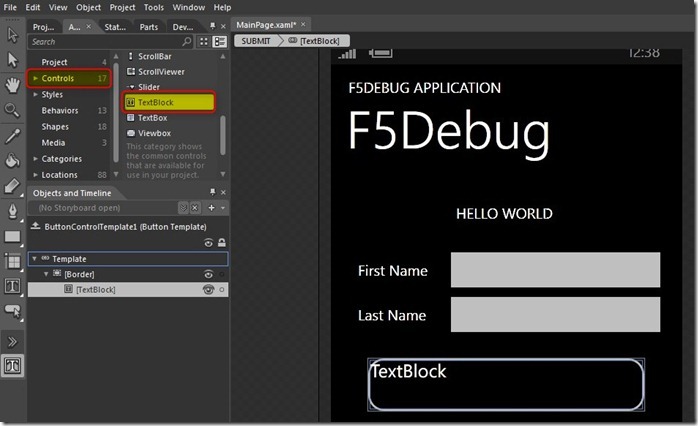Open the Tools menu
Viewport: 698px width, 426px height.
[154, 8]
